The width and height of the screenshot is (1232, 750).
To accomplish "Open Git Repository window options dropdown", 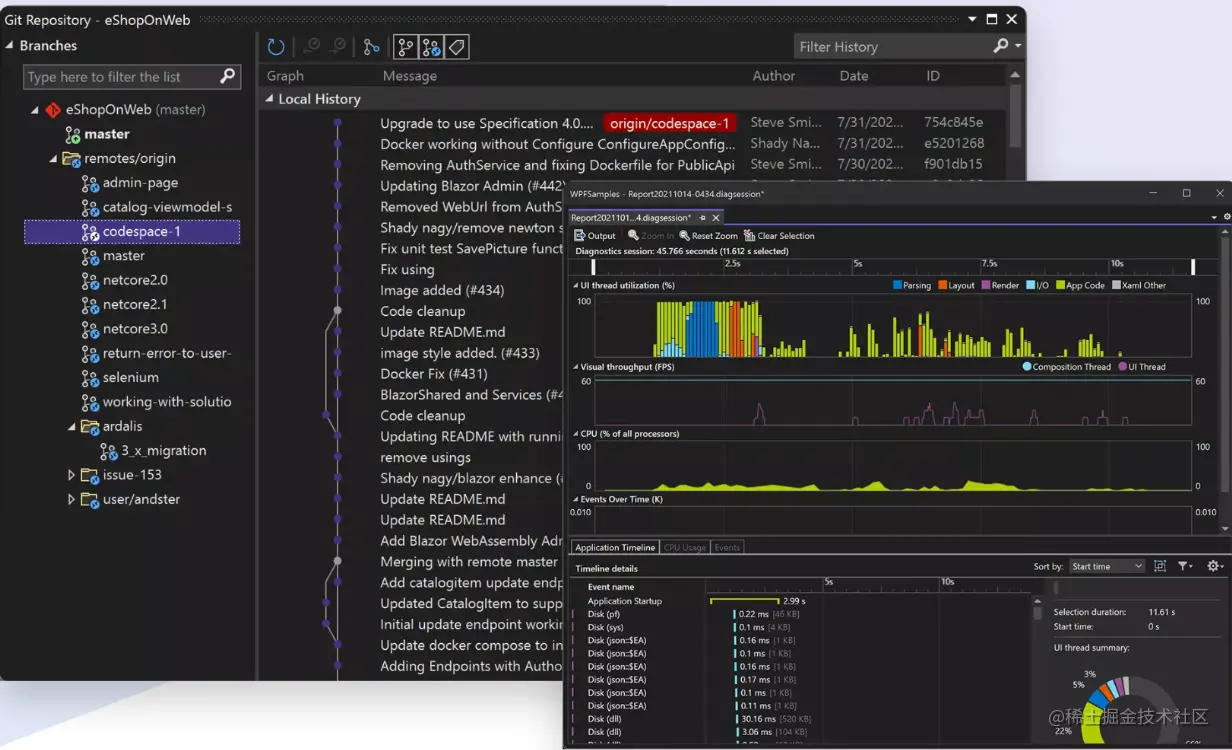I will 972,19.
